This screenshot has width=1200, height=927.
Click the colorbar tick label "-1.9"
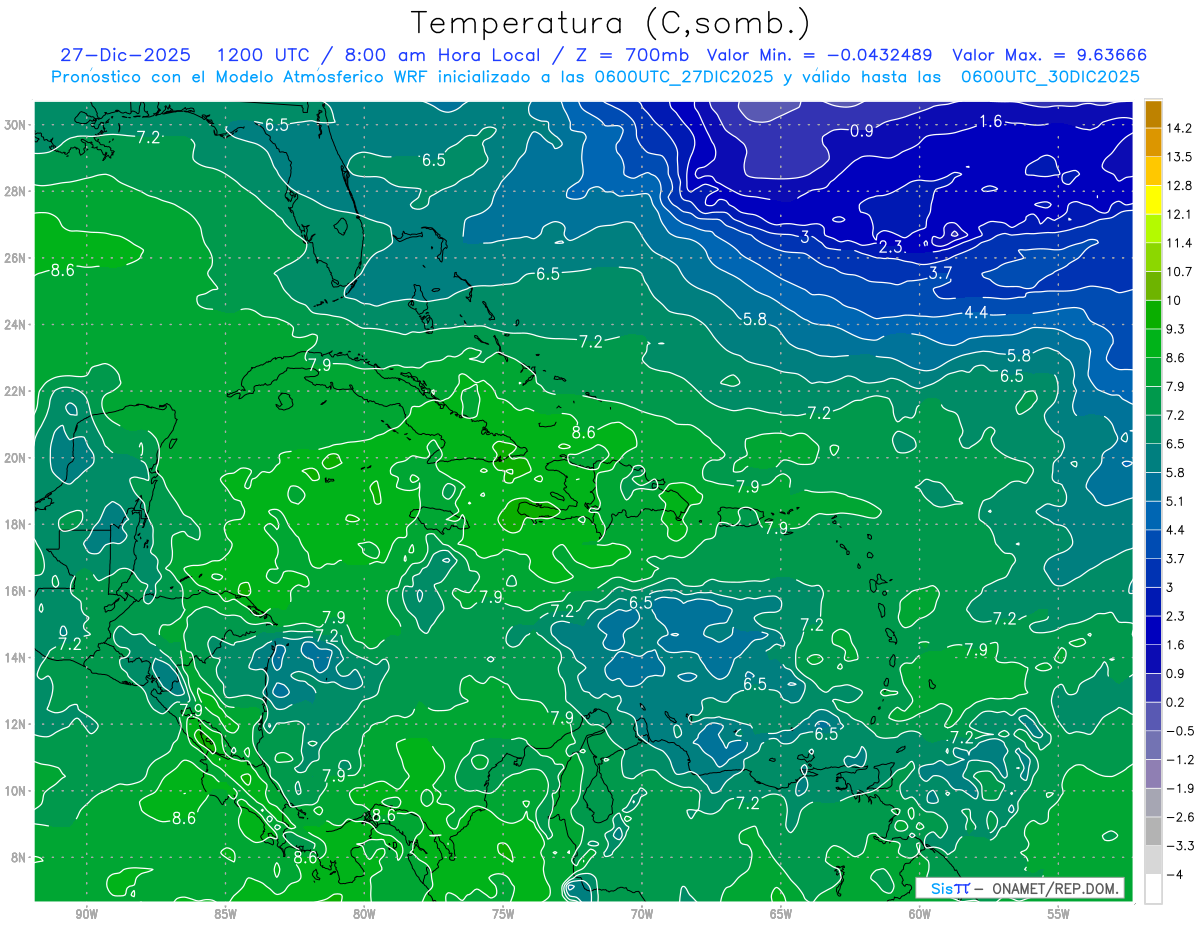pyautogui.click(x=1179, y=788)
